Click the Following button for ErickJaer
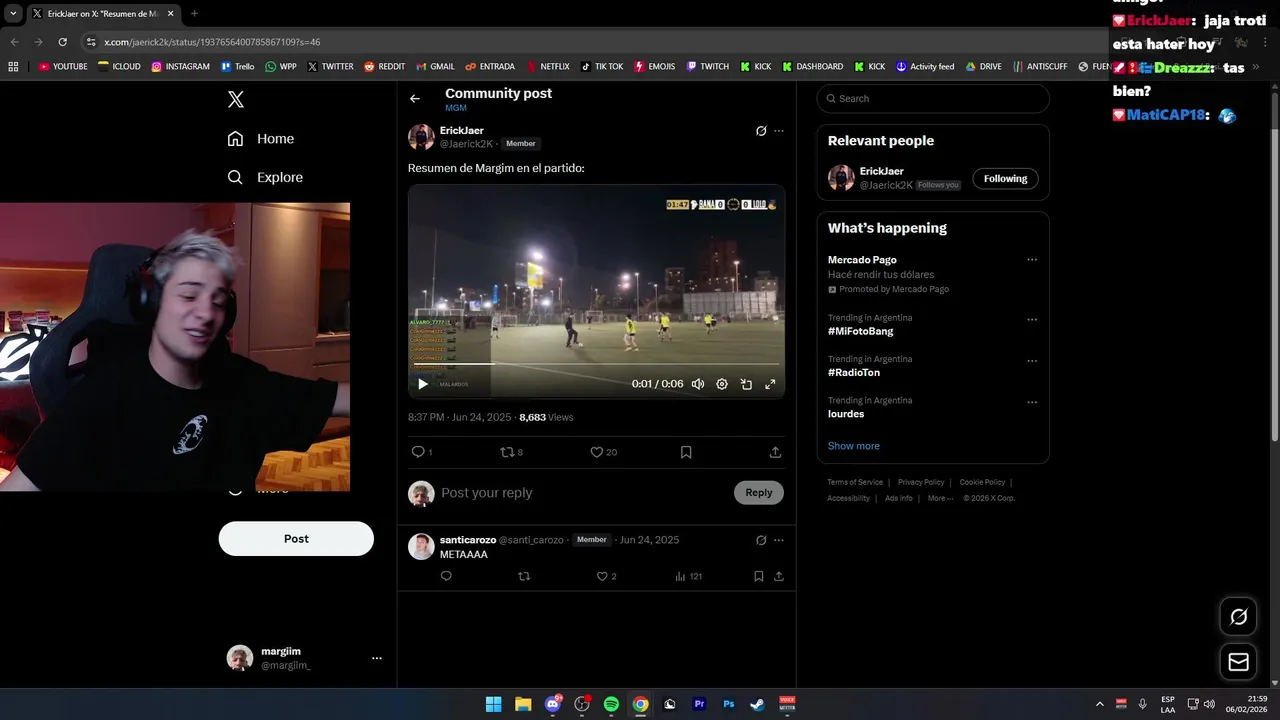 [1005, 179]
